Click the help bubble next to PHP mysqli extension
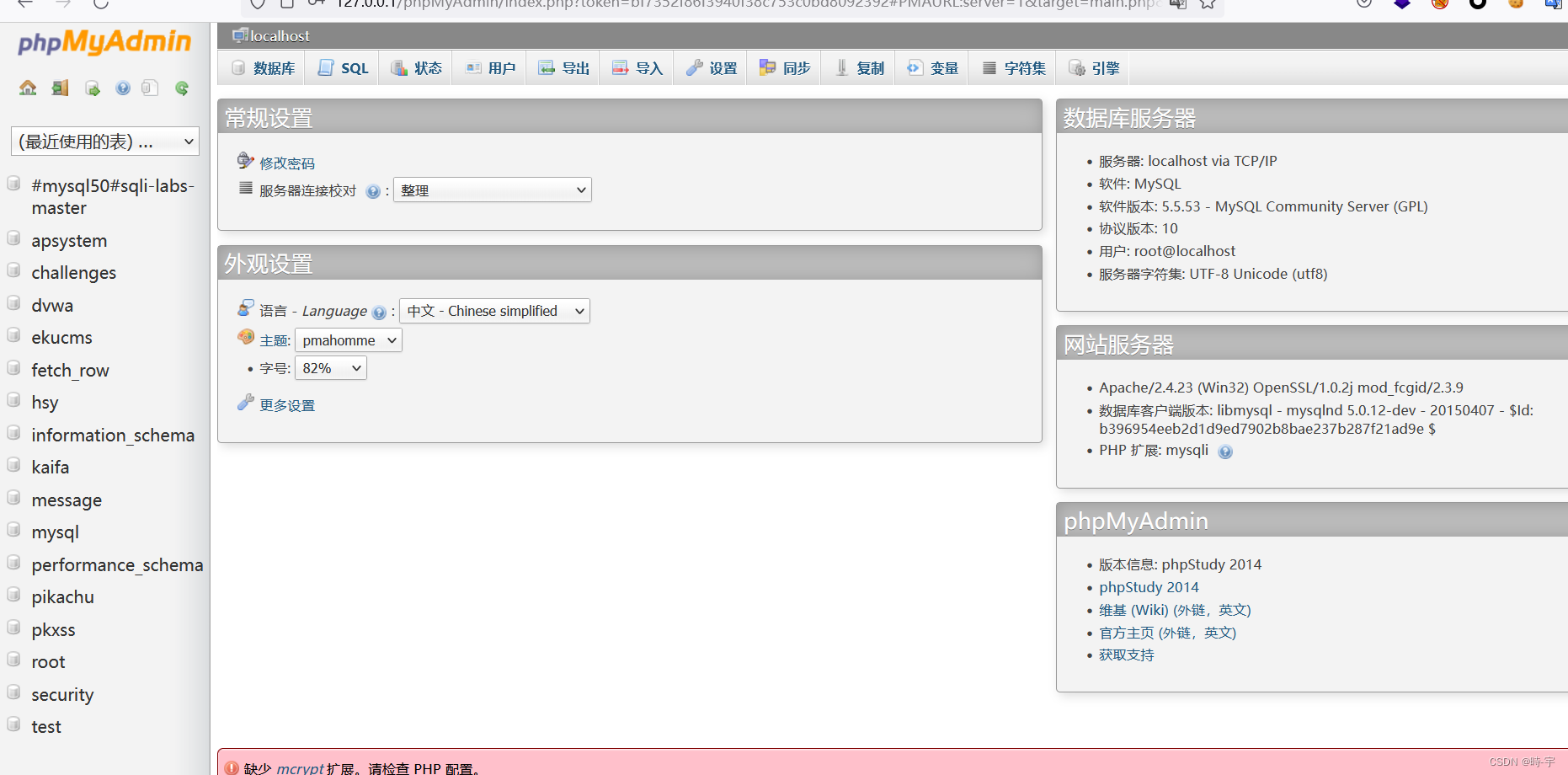1568x775 pixels. click(x=1225, y=451)
